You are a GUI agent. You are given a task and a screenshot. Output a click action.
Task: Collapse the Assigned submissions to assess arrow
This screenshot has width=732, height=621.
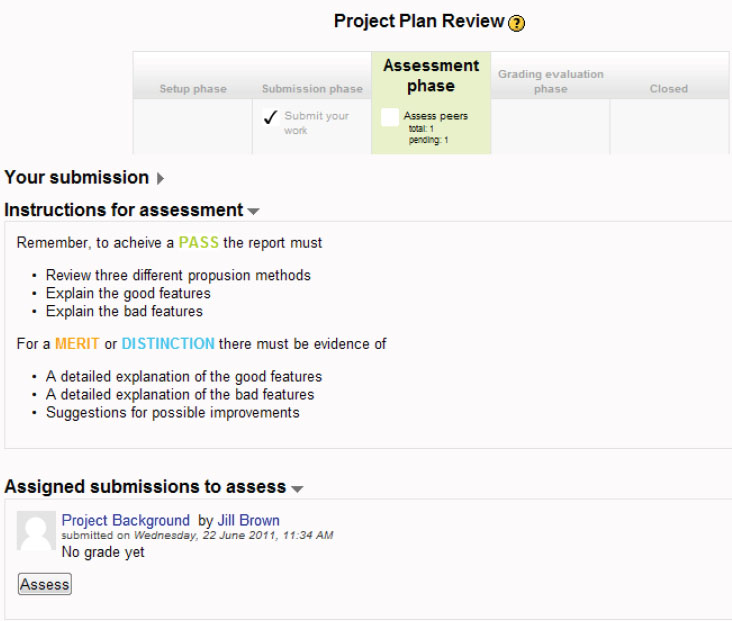tap(296, 489)
